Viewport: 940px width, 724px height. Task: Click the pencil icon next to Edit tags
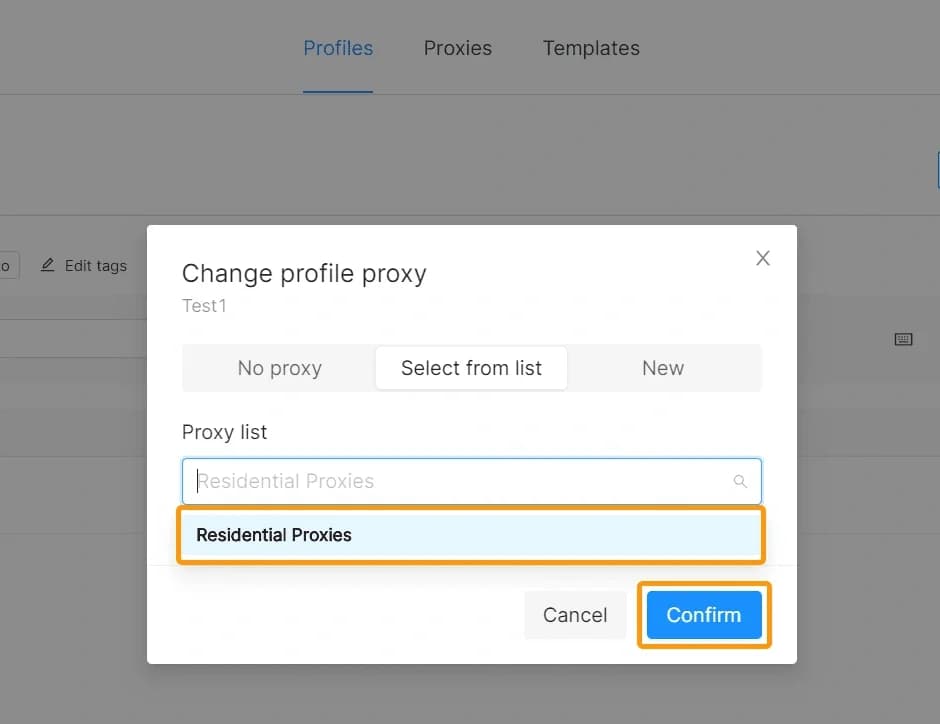pyautogui.click(x=47, y=265)
